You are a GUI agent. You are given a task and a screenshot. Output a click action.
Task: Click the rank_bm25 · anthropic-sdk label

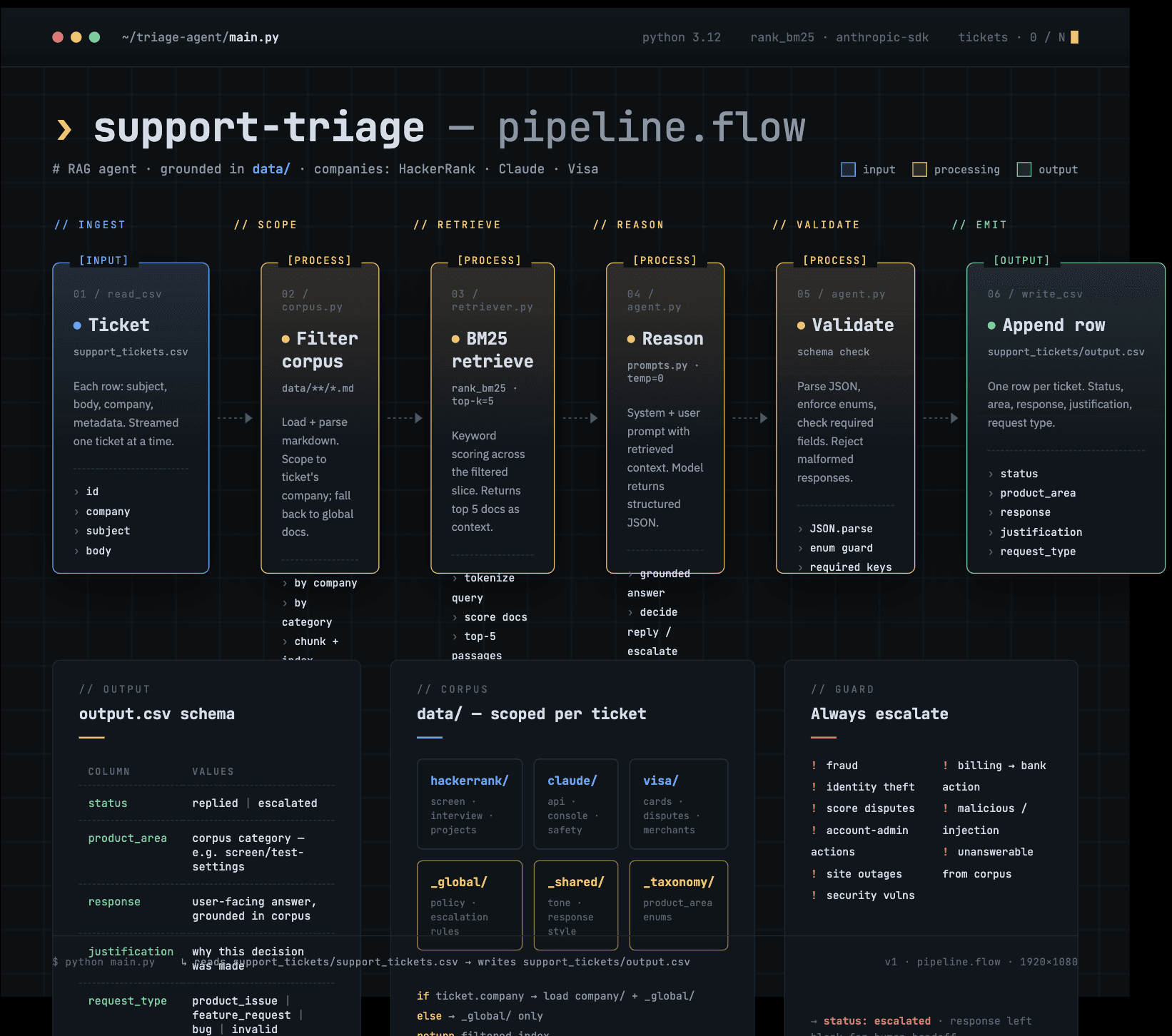coord(839,37)
